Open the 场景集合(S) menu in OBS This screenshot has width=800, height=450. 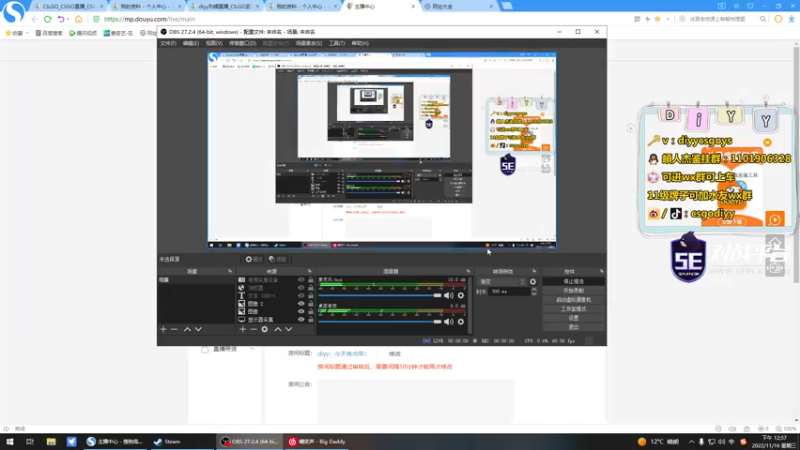309,43
